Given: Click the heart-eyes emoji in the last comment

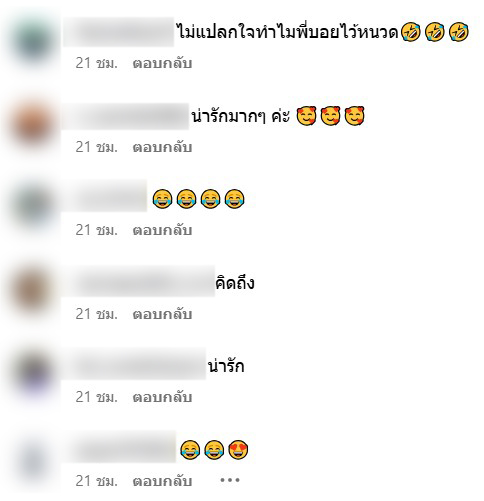Looking at the screenshot, I should tap(238, 449).
